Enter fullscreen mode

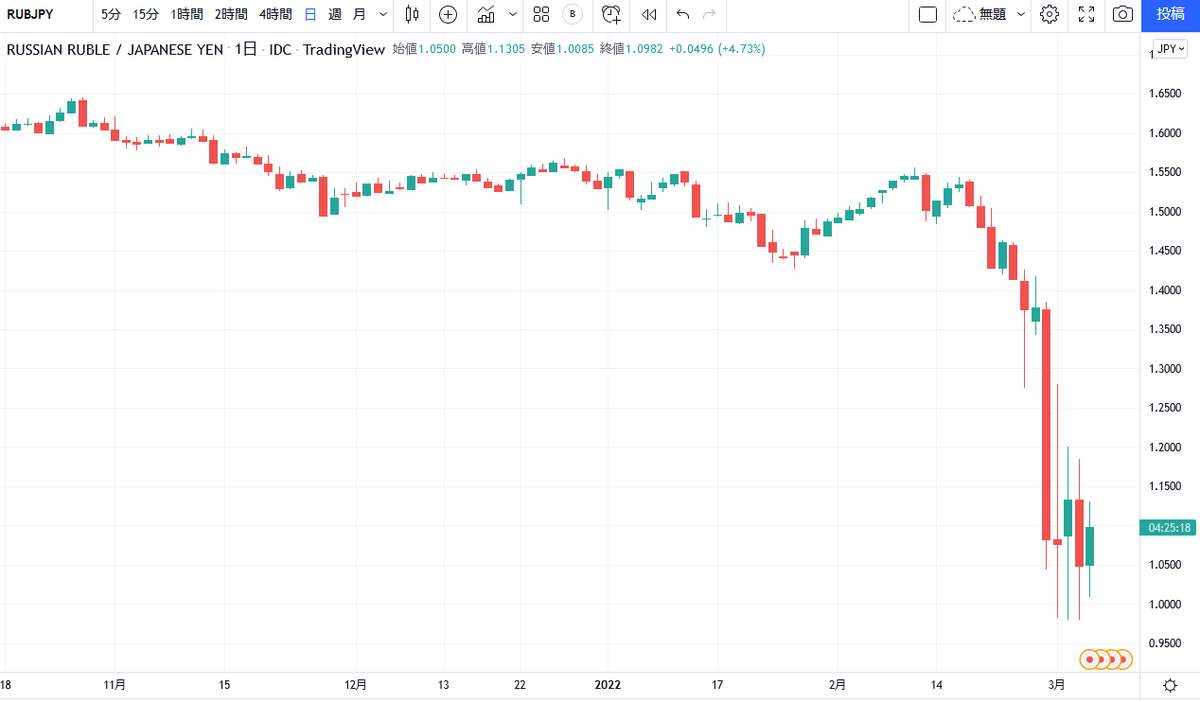tap(1087, 14)
